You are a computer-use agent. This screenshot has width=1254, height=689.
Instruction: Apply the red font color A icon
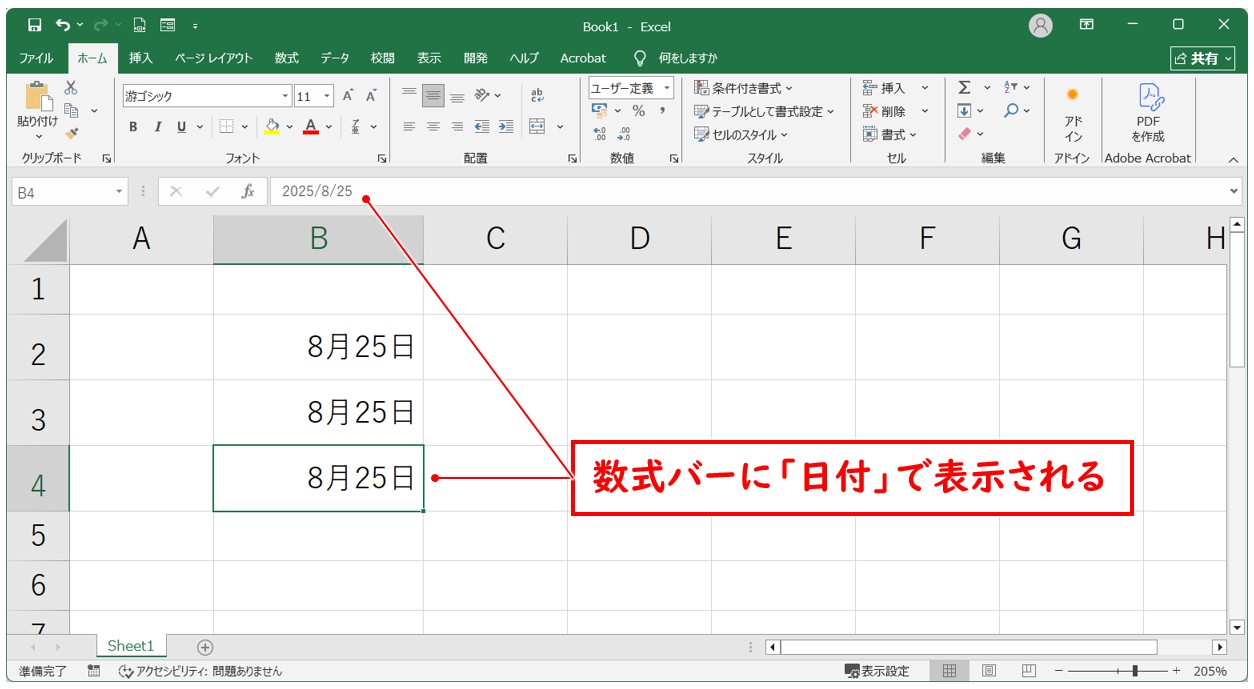pos(311,126)
